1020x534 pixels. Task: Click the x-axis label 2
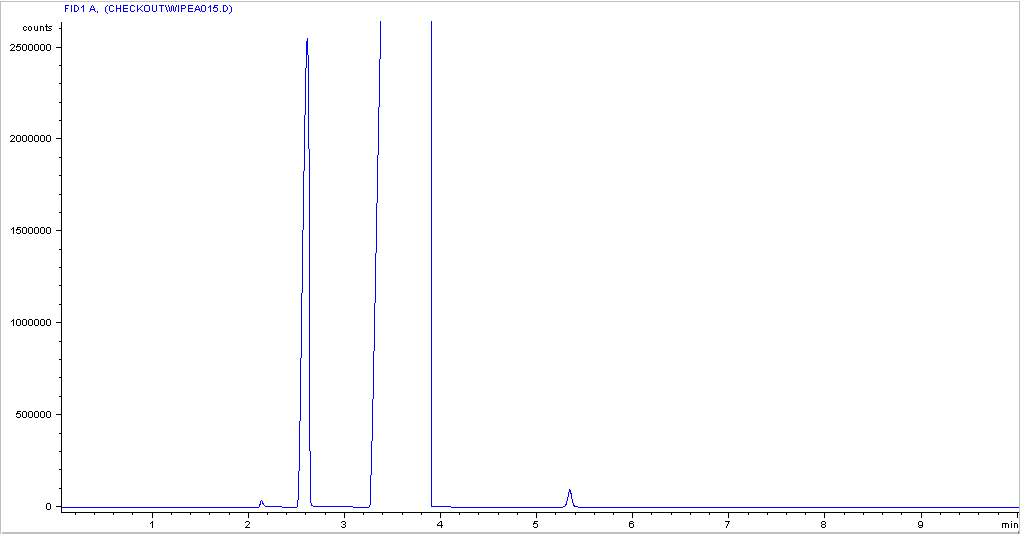tap(248, 524)
